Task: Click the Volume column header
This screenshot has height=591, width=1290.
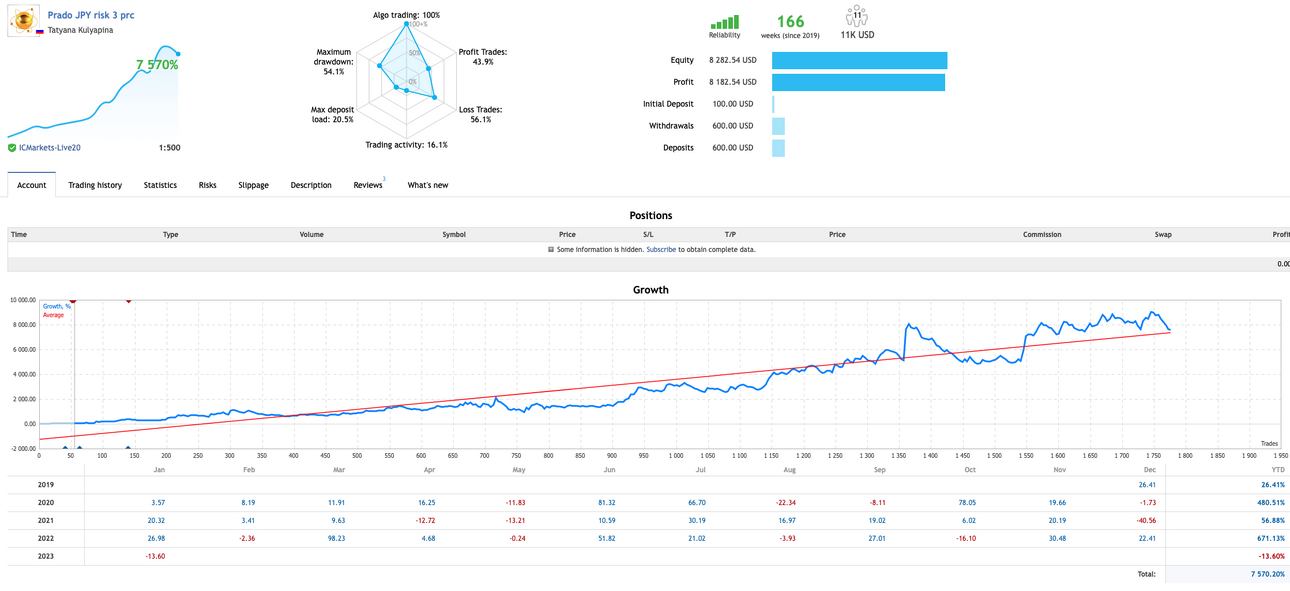Action: pos(311,234)
